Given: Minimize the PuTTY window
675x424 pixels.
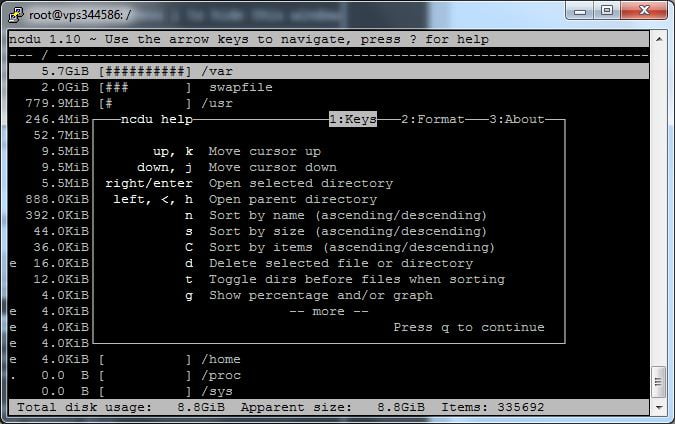Looking at the screenshot, I should point(579,11).
